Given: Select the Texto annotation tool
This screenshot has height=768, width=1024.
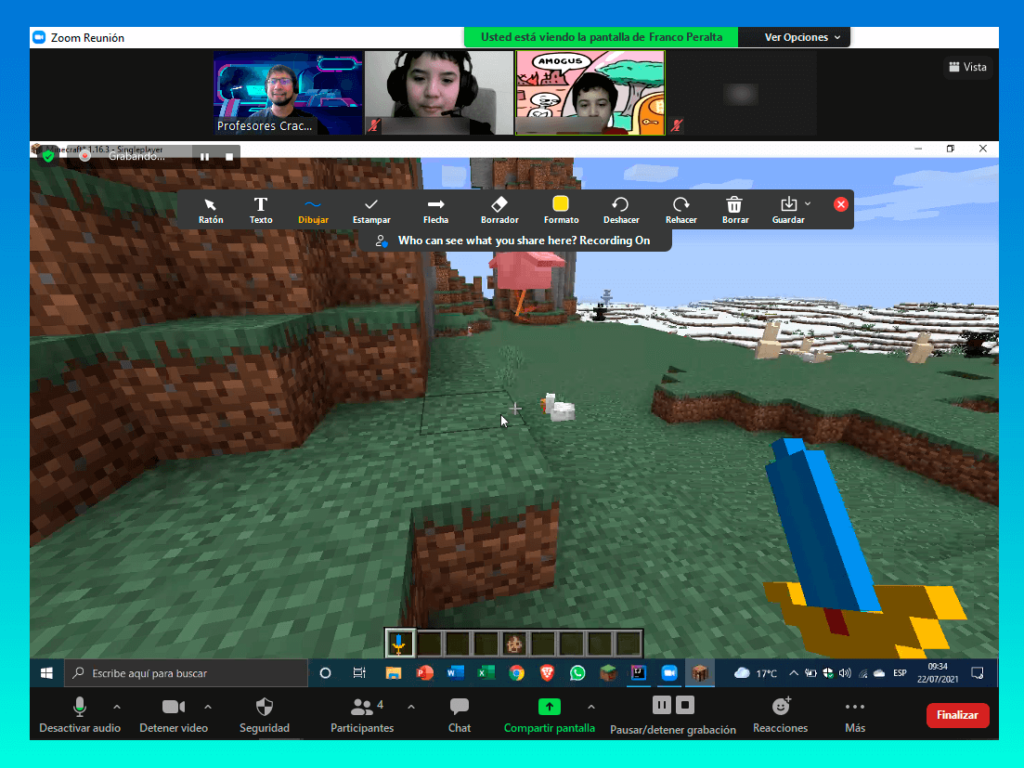Looking at the screenshot, I should pyautogui.click(x=261, y=210).
